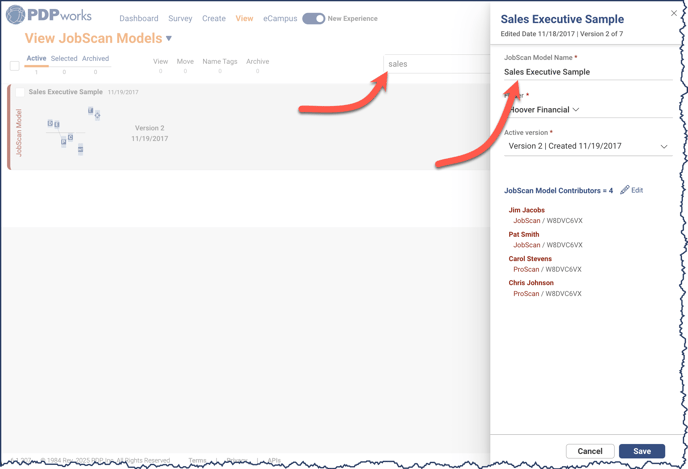Click the JobScan Model Name field

coord(587,72)
